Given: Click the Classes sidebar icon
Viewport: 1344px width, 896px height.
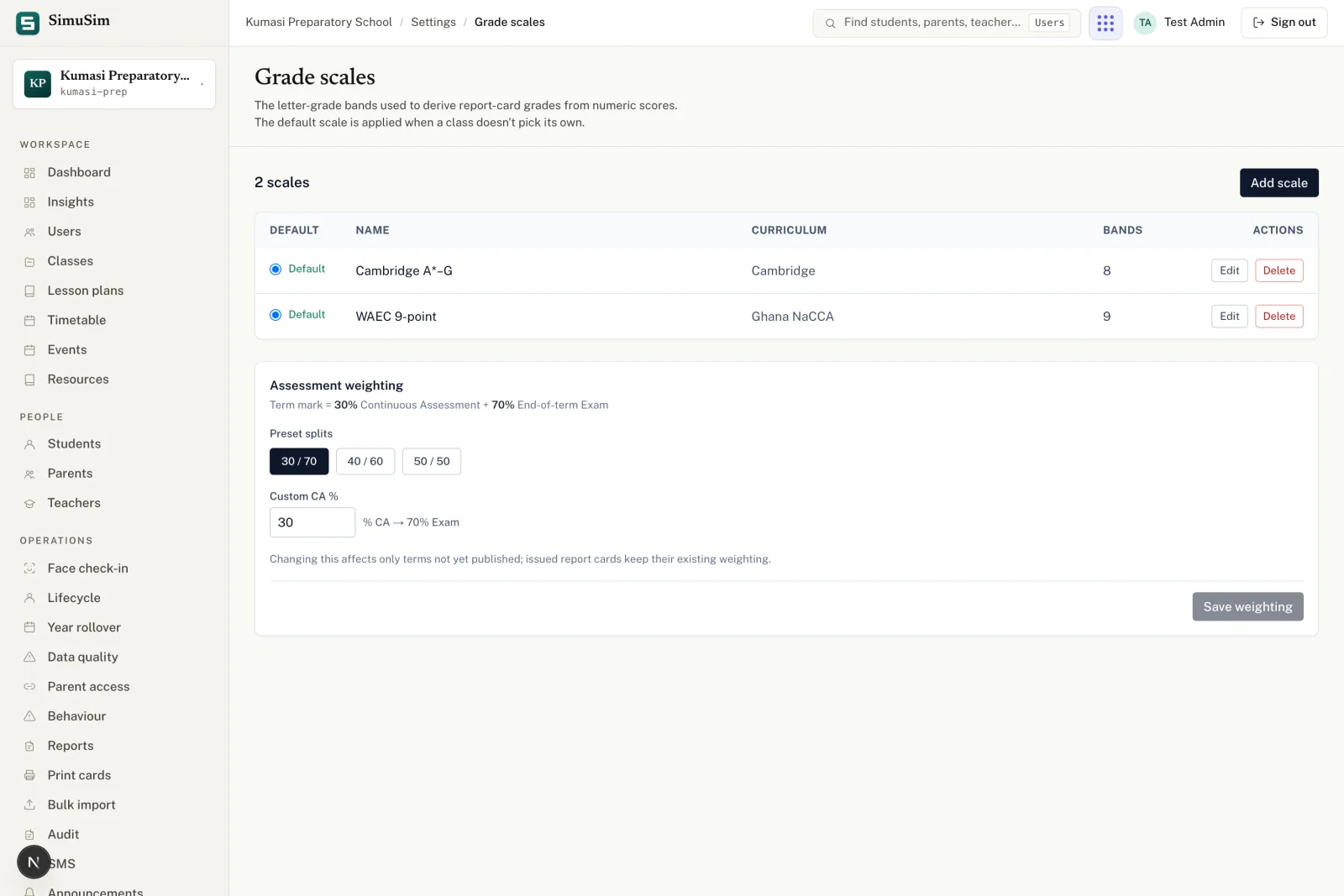Looking at the screenshot, I should (x=29, y=261).
